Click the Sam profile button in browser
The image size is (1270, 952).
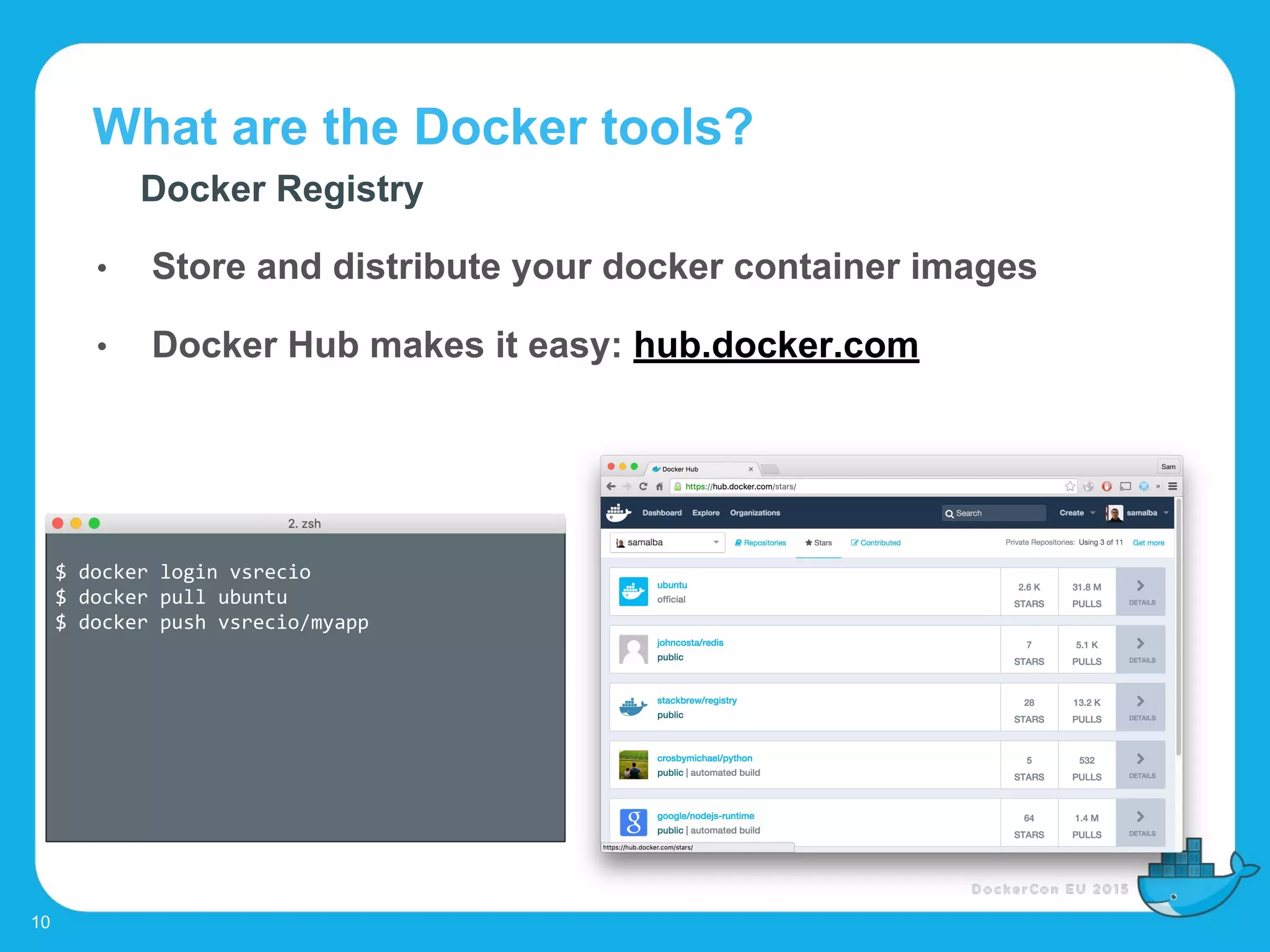click(x=1168, y=467)
